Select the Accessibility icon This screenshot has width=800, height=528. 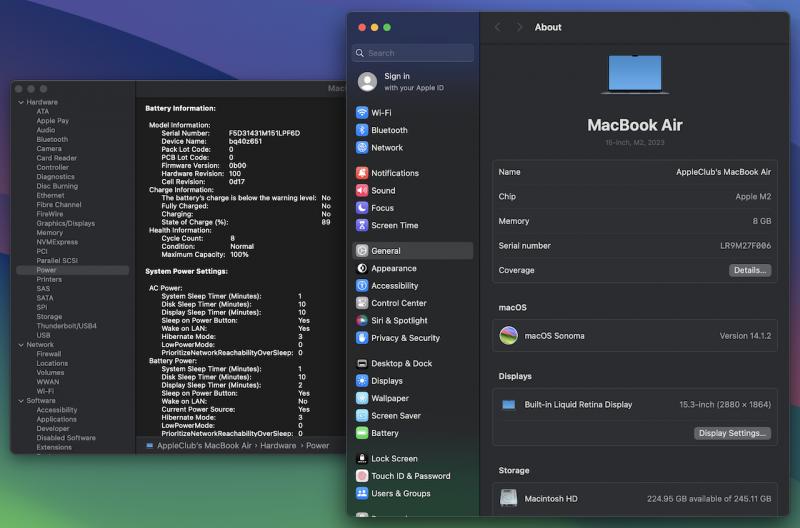point(362,286)
